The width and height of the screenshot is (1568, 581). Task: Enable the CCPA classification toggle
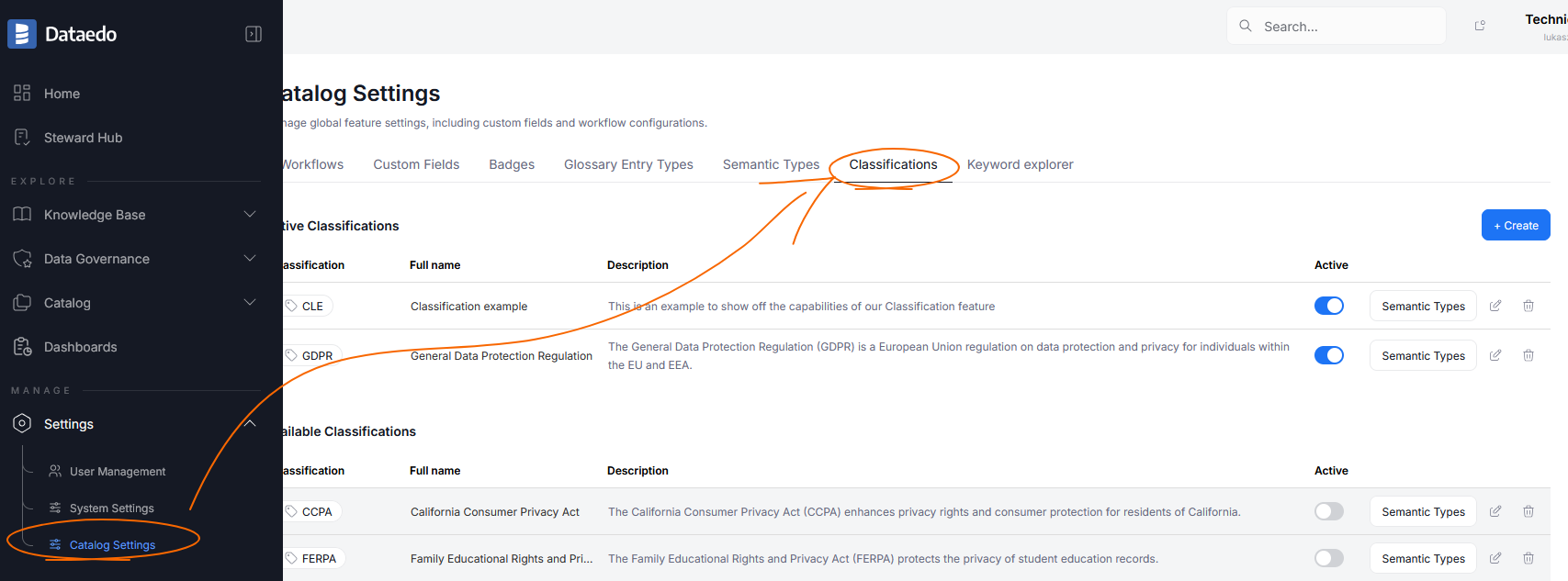point(1328,511)
